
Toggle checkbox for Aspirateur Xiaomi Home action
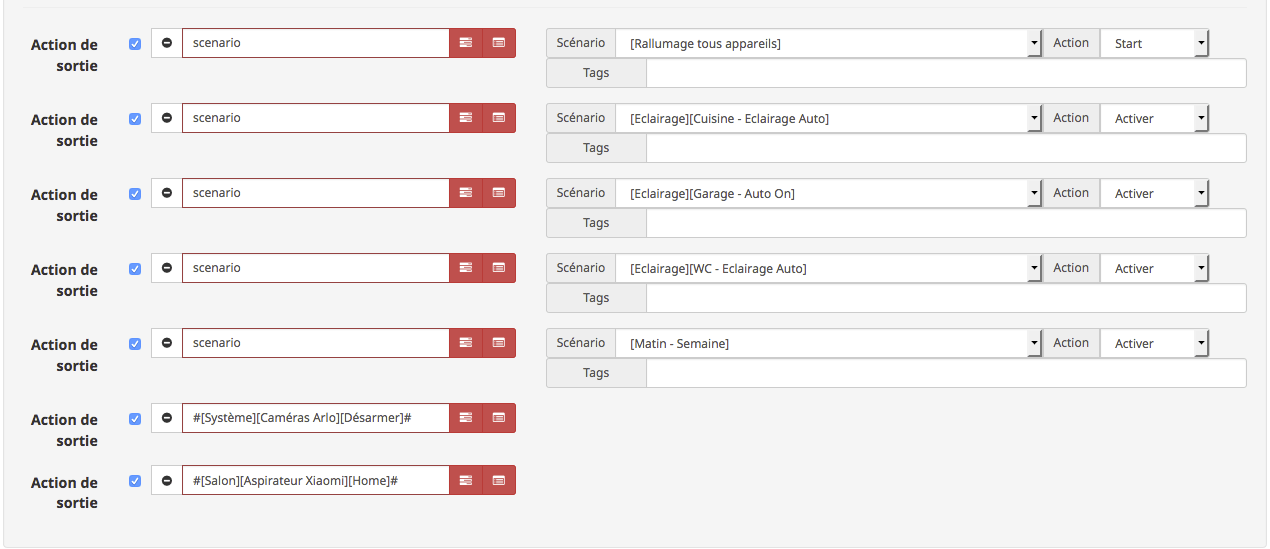[135, 481]
